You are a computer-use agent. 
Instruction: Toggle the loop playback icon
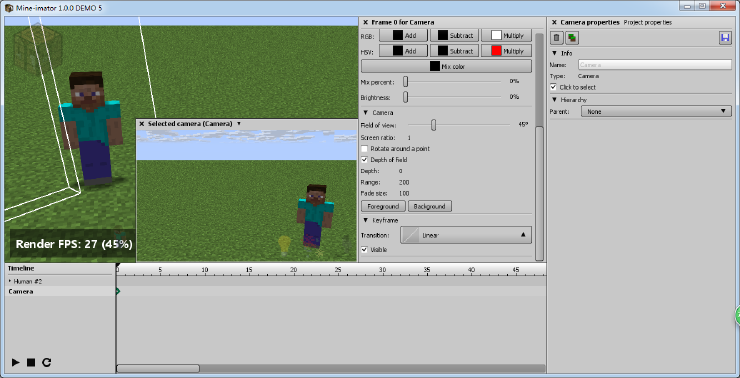coord(46,362)
